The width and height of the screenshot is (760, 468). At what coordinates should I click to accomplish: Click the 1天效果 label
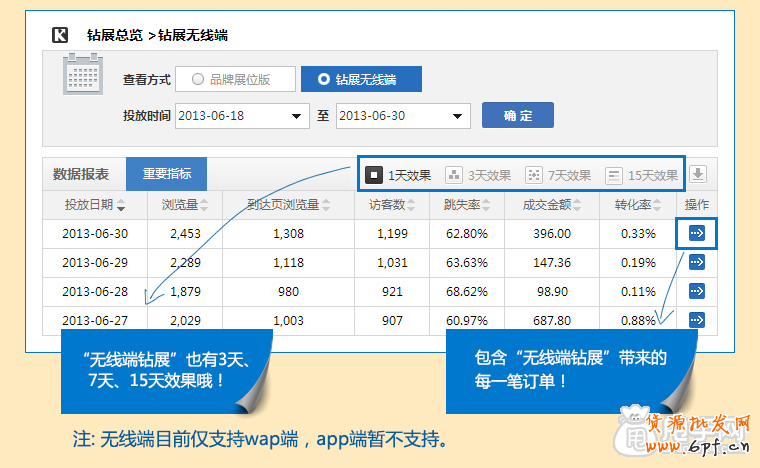[x=410, y=175]
